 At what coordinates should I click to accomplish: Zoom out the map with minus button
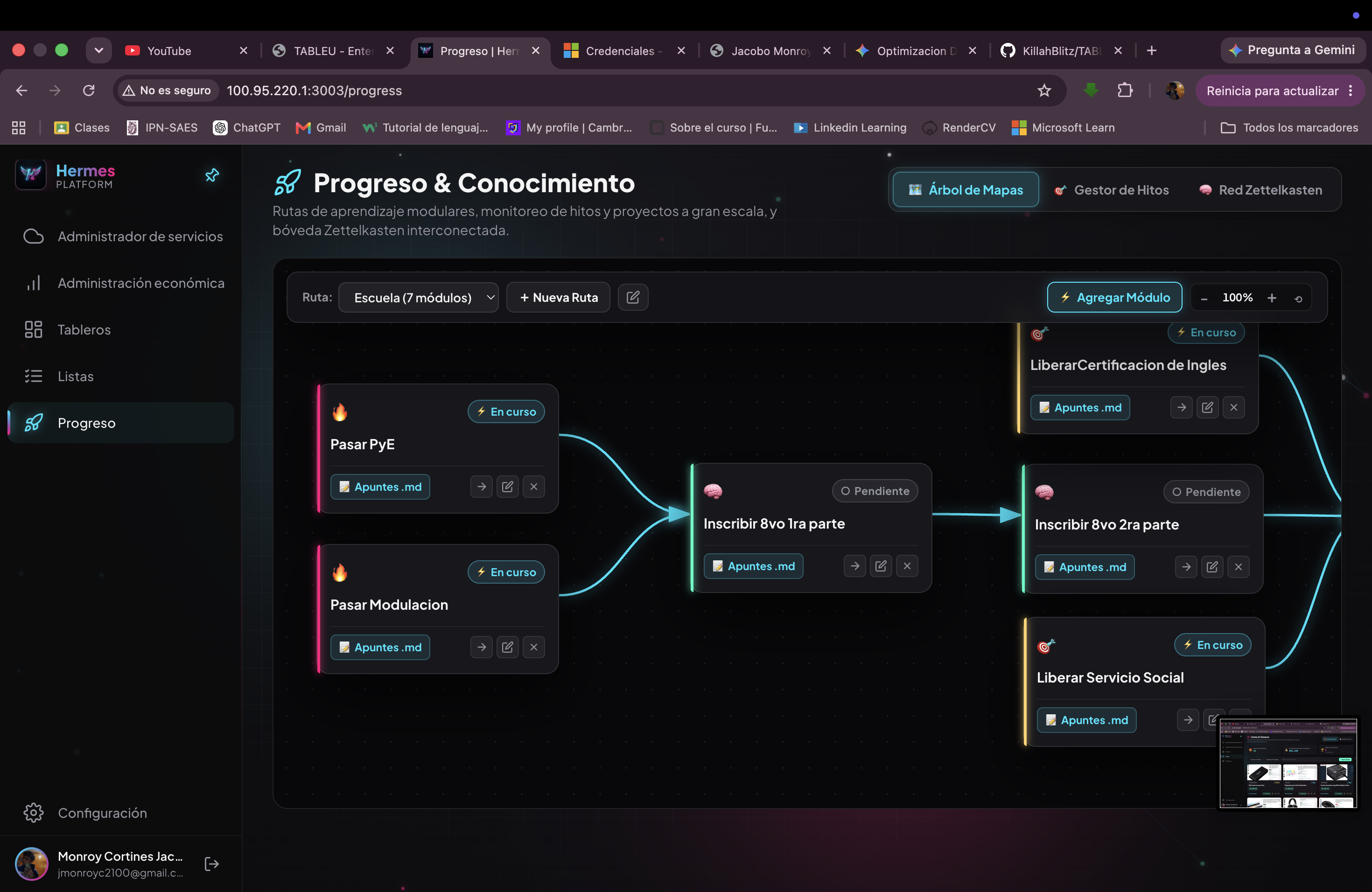pos(1204,298)
